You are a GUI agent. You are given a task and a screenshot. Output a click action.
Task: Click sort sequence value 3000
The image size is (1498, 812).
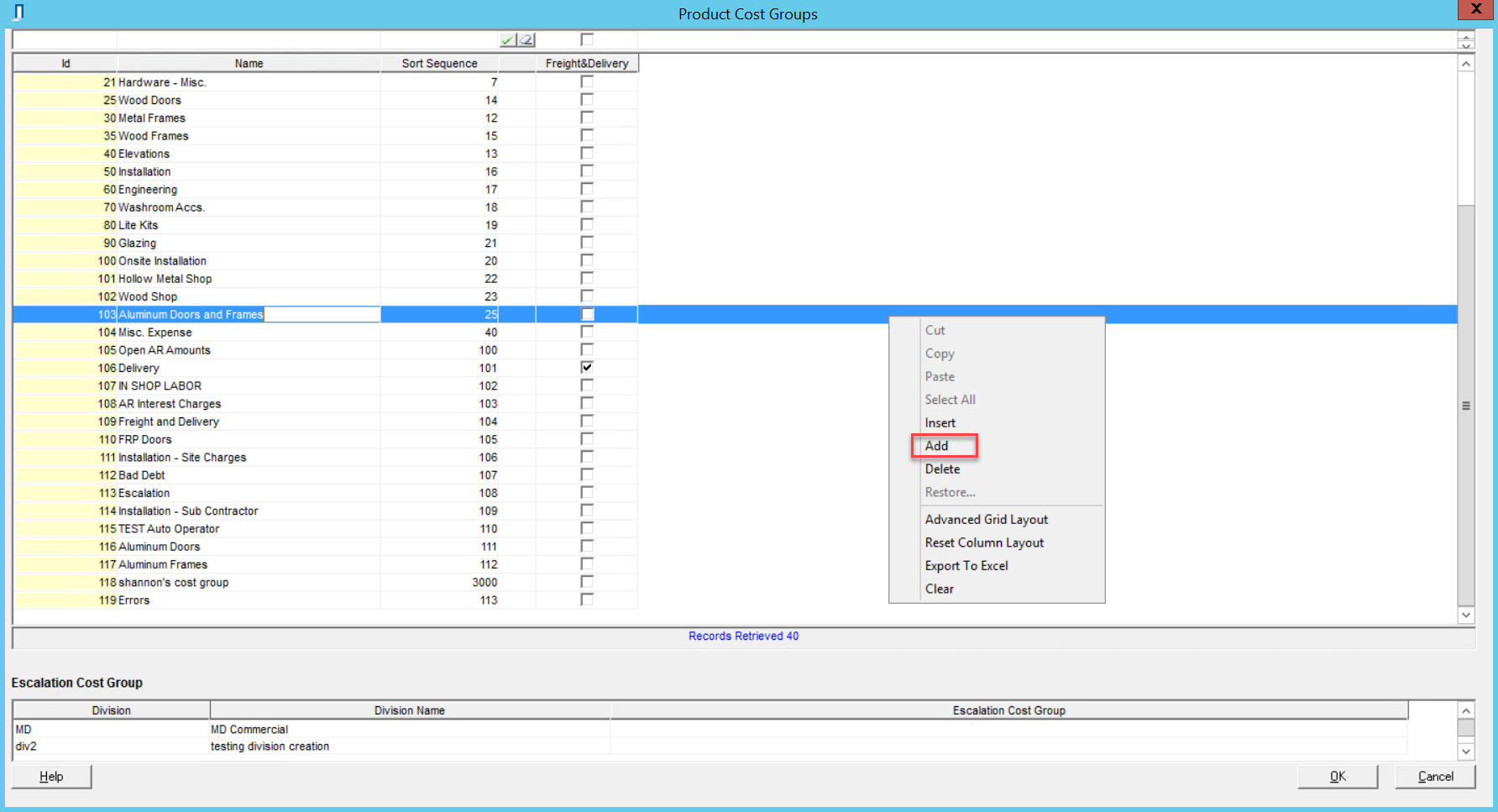coord(484,582)
